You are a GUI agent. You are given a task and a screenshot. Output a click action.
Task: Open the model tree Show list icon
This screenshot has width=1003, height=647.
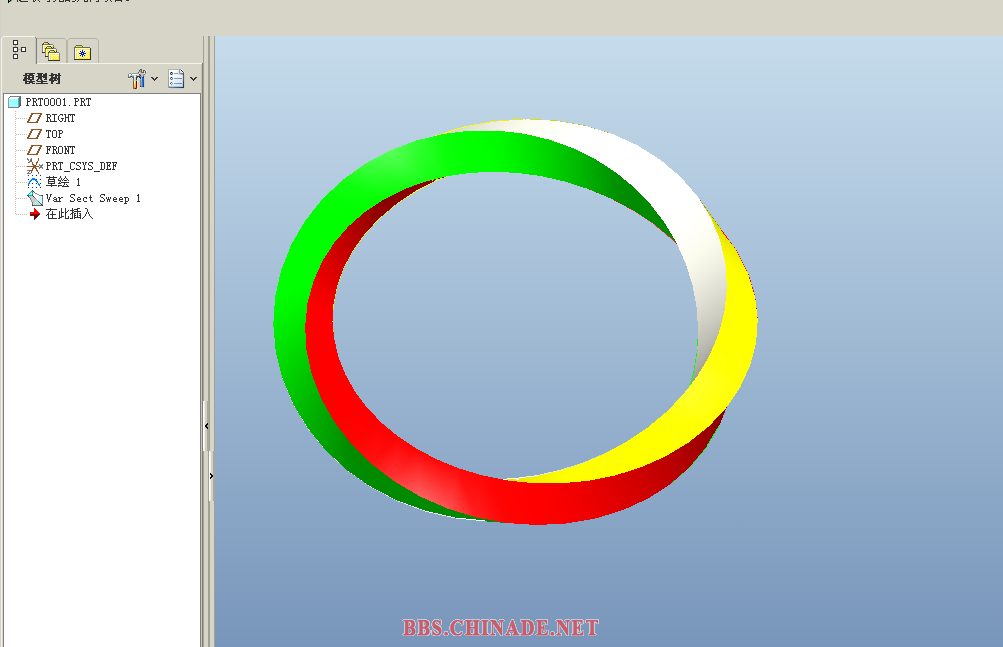click(176, 79)
